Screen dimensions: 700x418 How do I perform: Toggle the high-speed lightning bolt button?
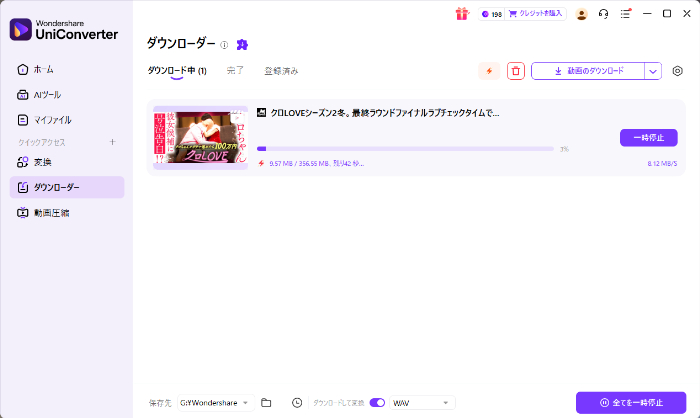click(x=489, y=71)
